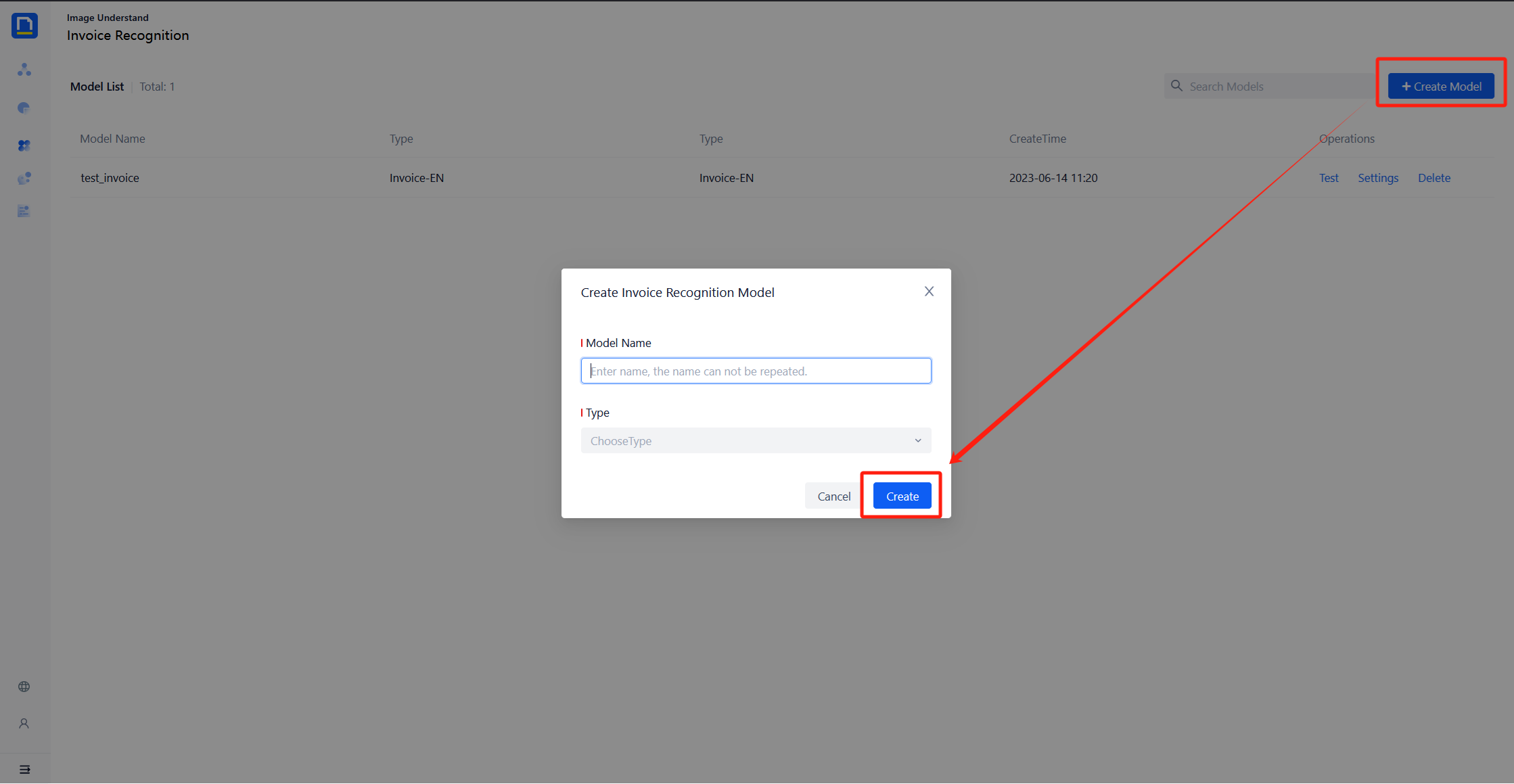Click the Cancel button in dialog

[x=833, y=496]
